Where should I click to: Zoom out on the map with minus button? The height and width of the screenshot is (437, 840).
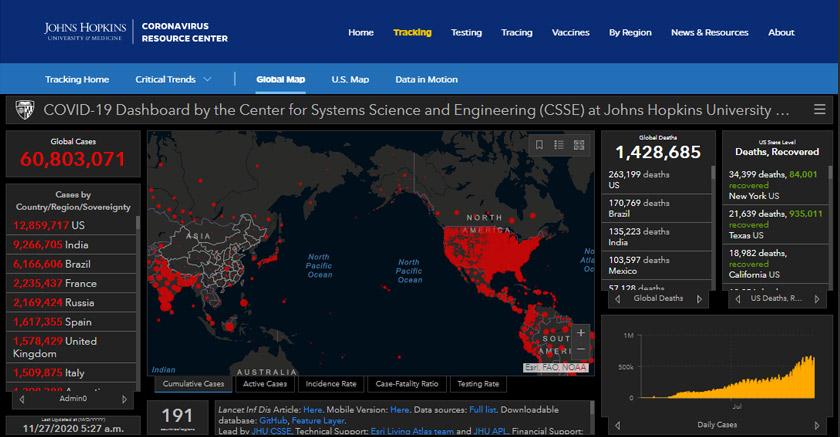click(581, 349)
